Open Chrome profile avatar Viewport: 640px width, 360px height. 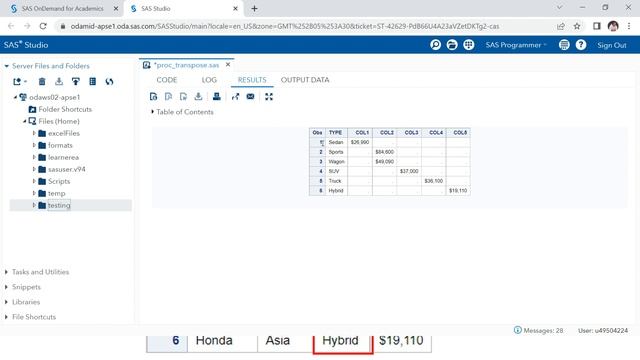click(613, 26)
